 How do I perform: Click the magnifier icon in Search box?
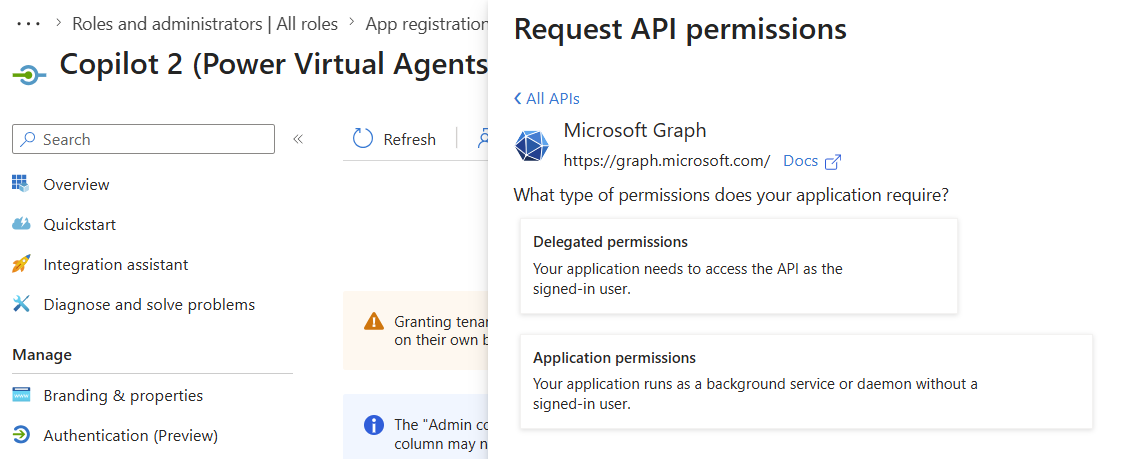tap(28, 139)
